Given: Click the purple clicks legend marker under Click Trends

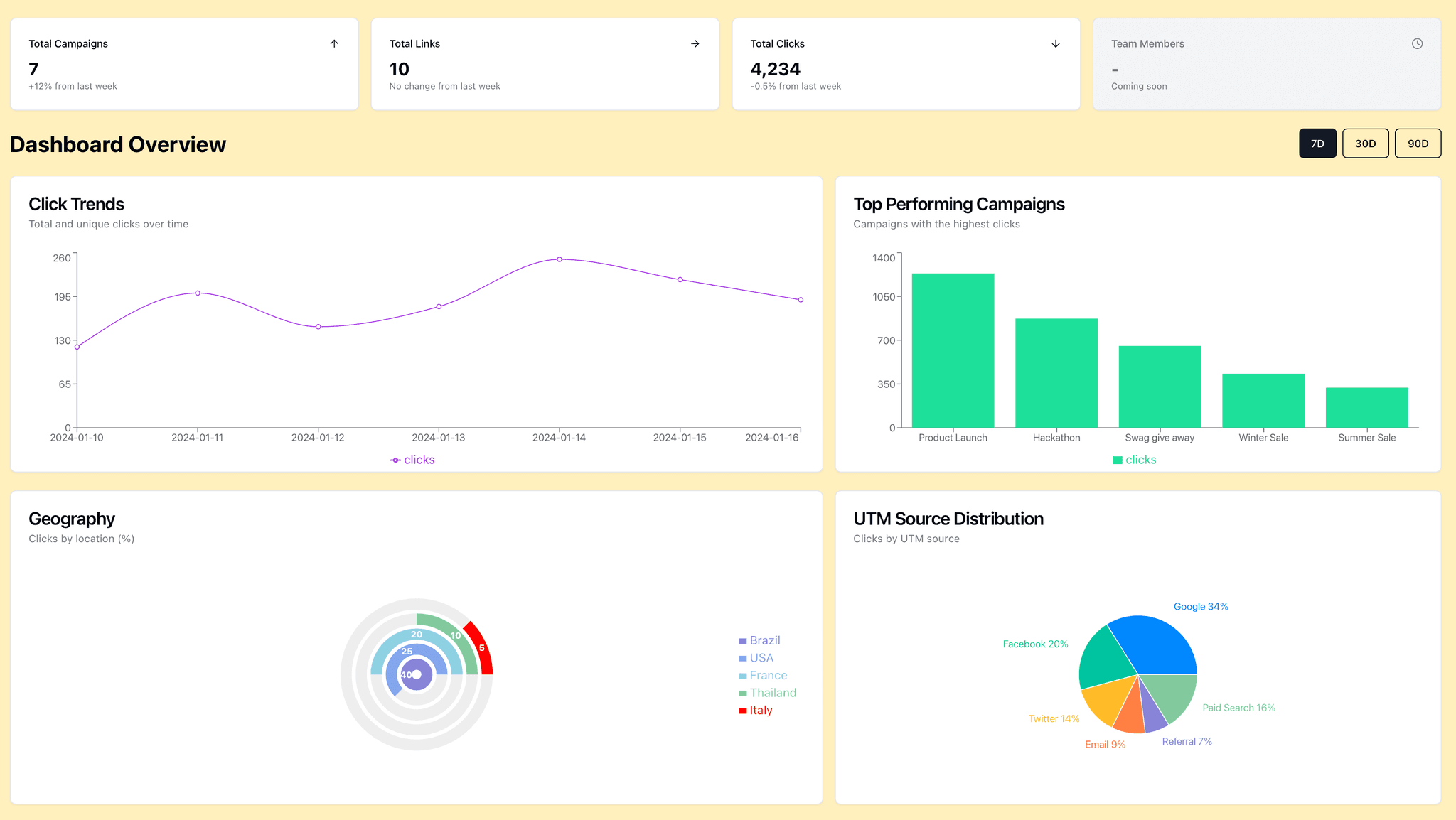Looking at the screenshot, I should (396, 460).
